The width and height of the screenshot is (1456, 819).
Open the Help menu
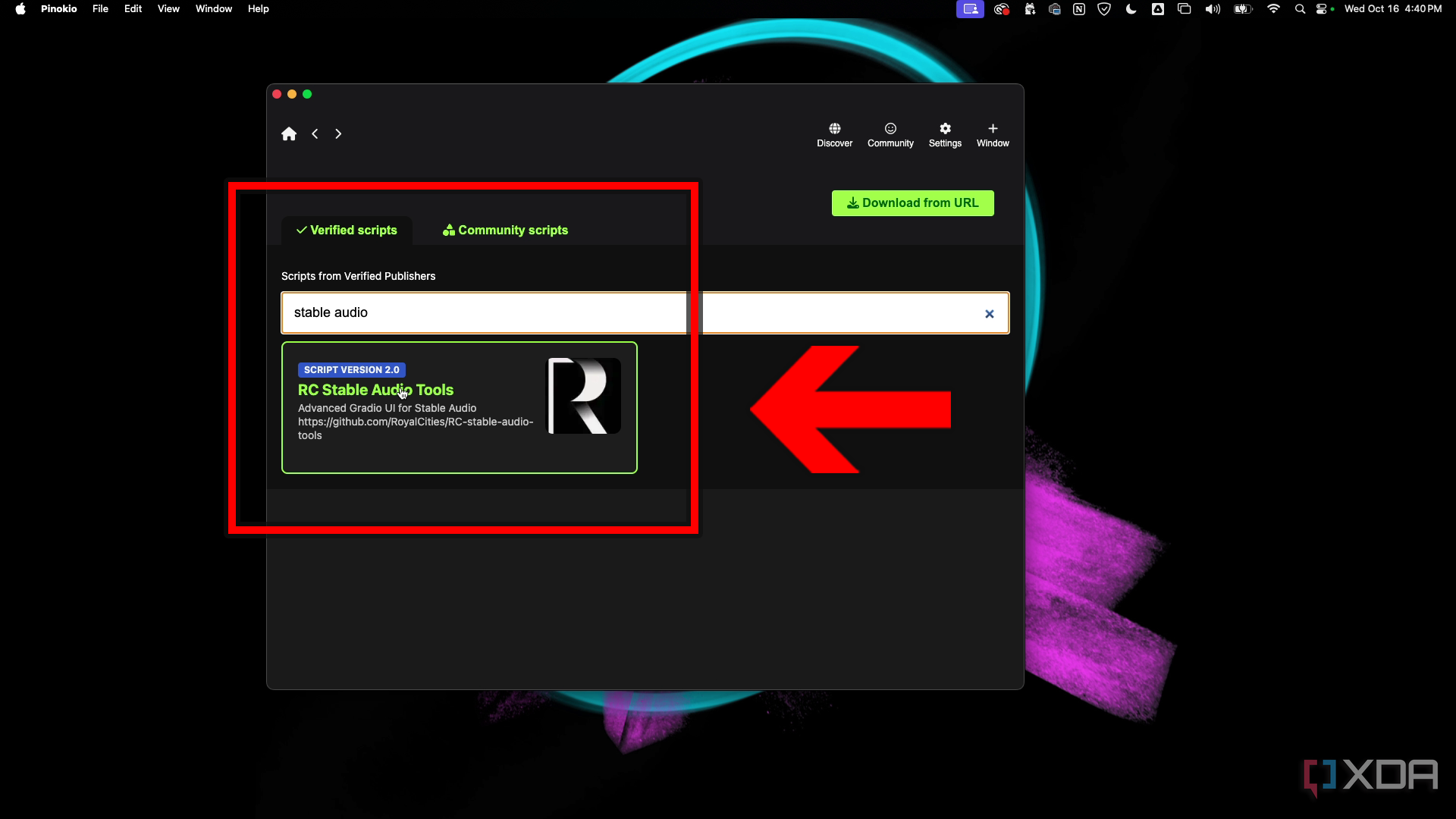click(259, 9)
